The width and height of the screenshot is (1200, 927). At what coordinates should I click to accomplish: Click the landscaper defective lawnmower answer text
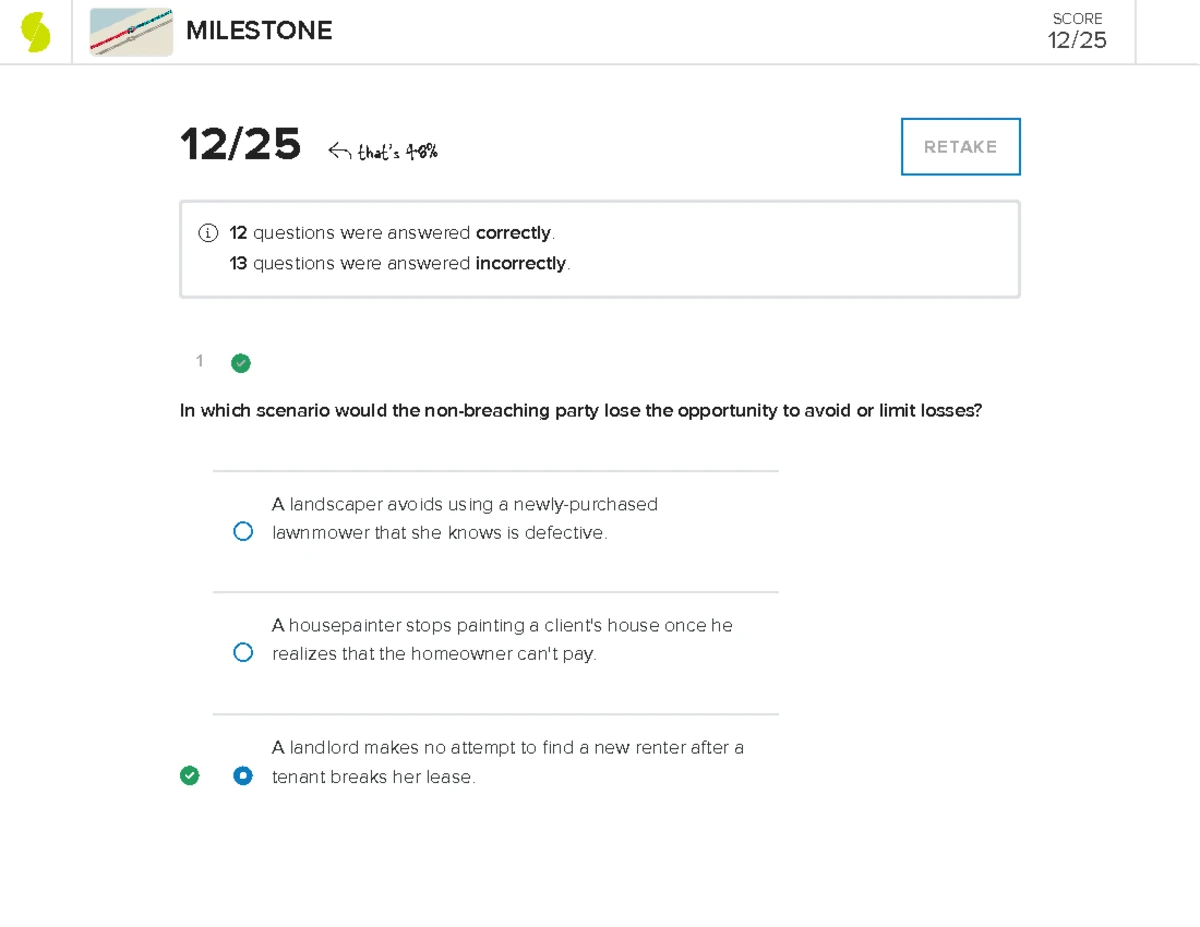tap(464, 518)
